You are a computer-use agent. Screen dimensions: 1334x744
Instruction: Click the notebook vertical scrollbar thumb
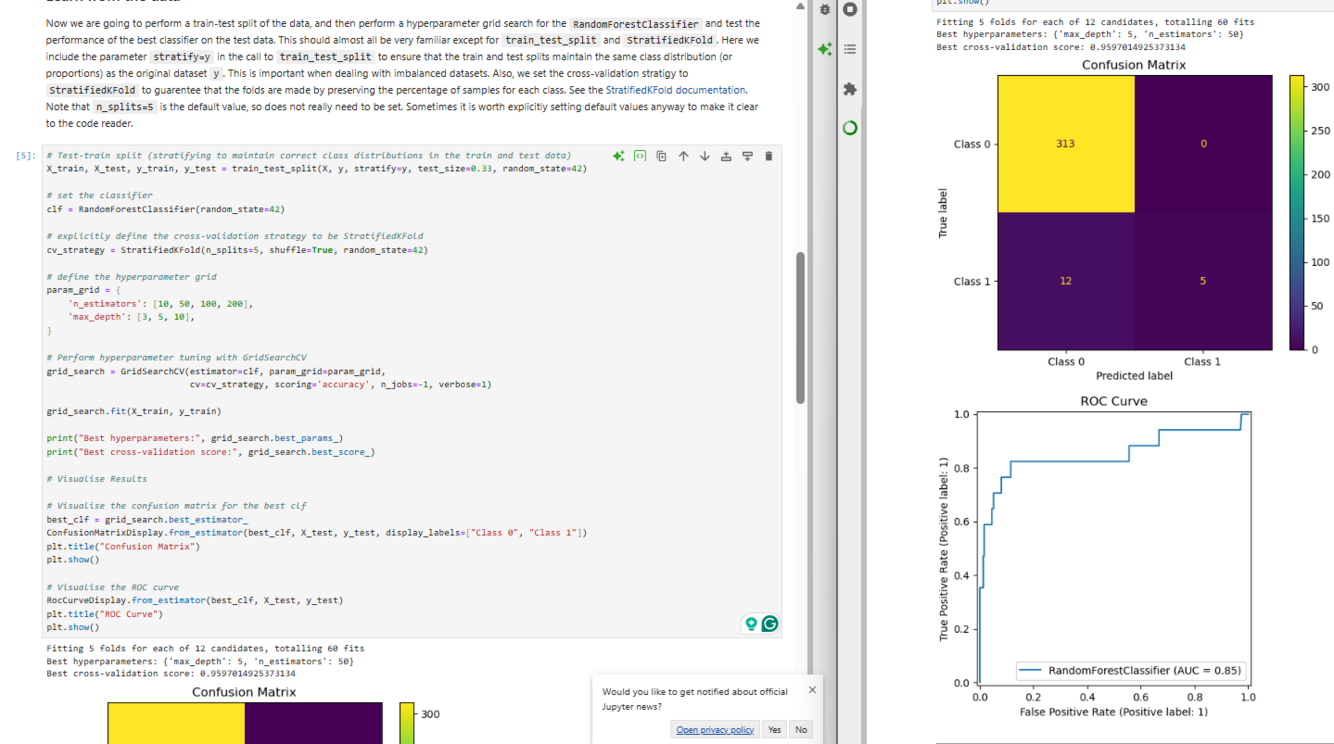[x=800, y=327]
